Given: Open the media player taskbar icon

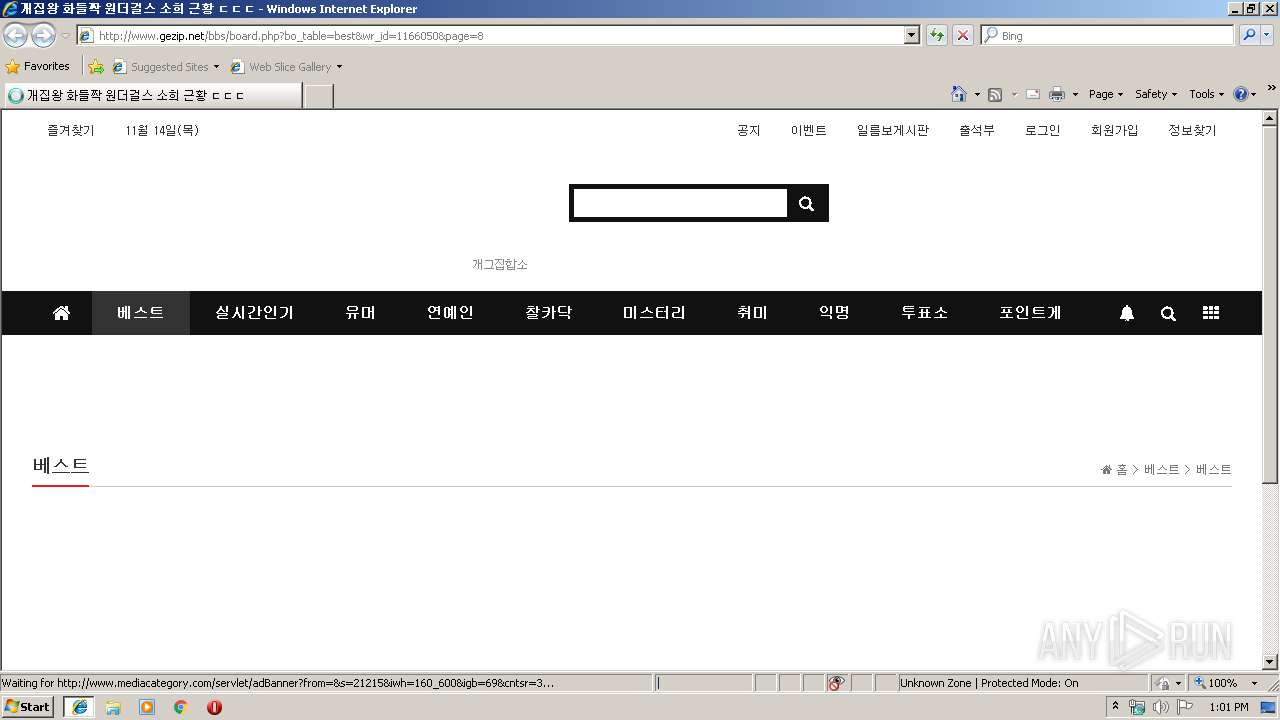Looking at the screenshot, I should [147, 707].
